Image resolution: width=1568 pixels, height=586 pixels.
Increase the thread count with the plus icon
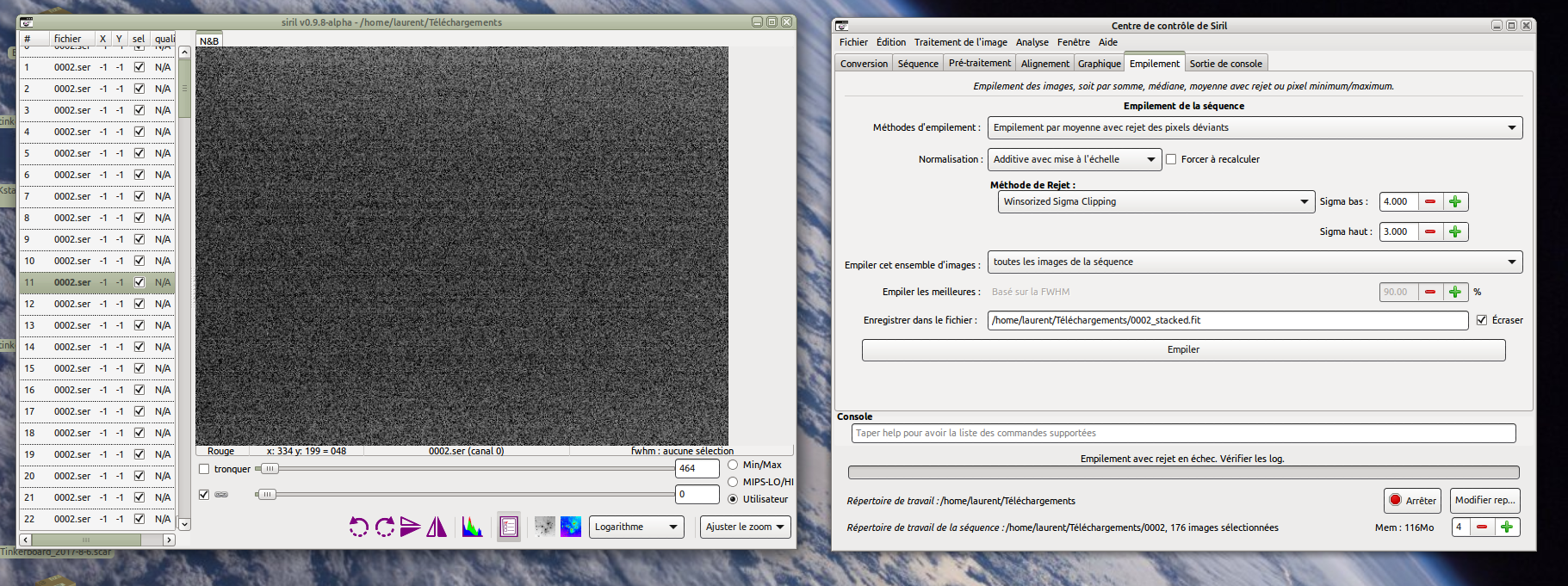pyautogui.click(x=1507, y=527)
